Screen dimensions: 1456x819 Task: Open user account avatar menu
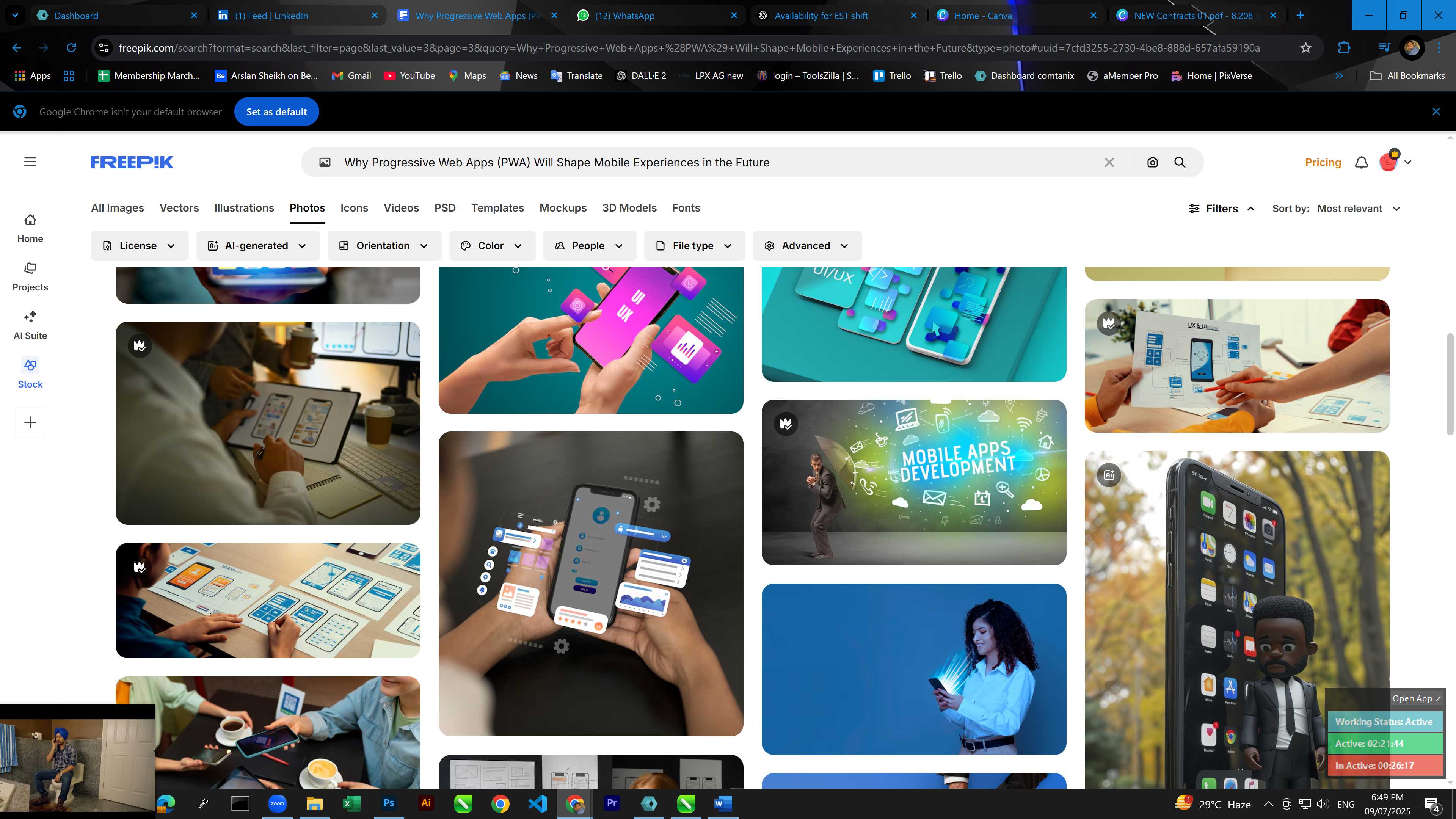click(x=1395, y=162)
